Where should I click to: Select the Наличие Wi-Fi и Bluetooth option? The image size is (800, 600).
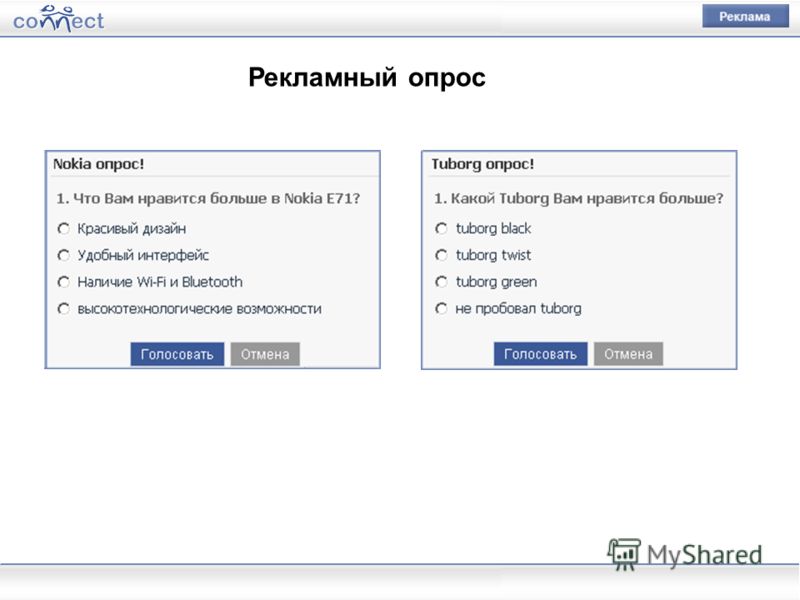coord(63,282)
